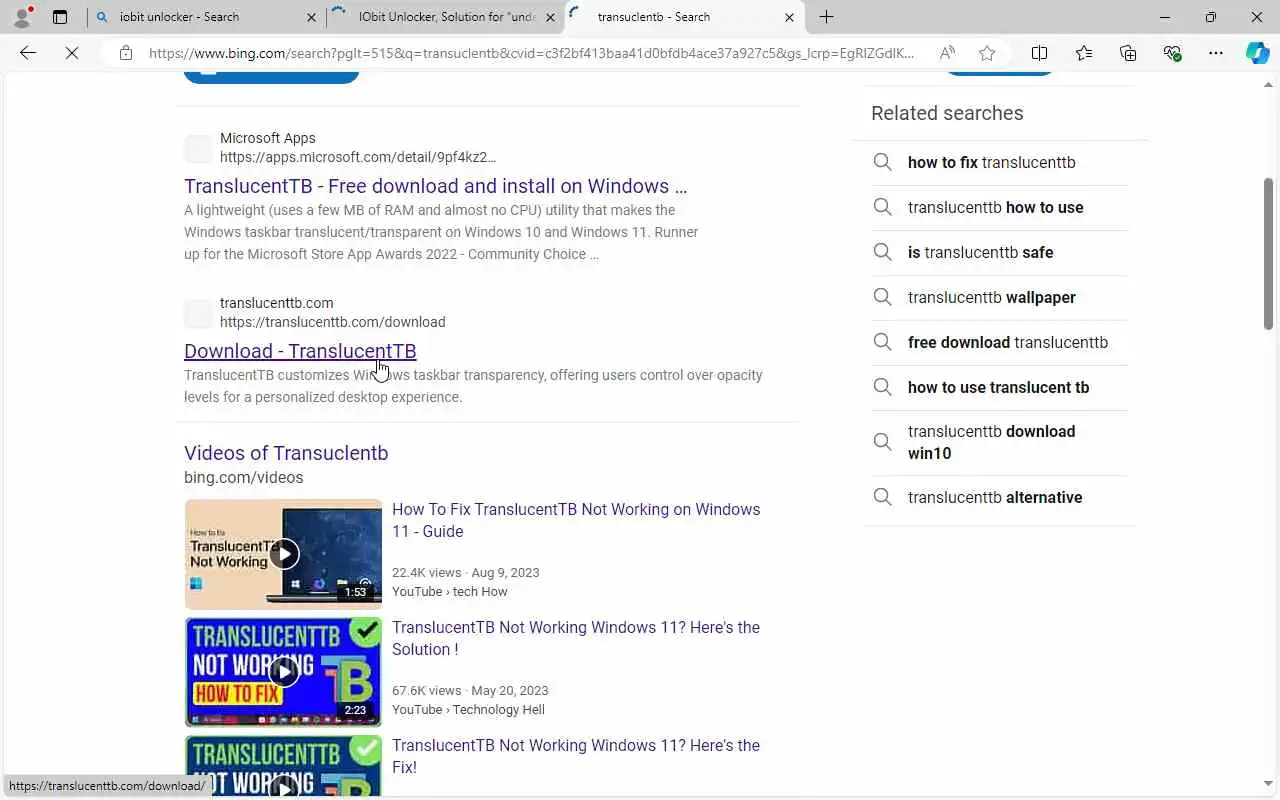Open Here's the Fix video title
Image resolution: width=1280 pixels, height=800 pixels.
pyautogui.click(x=576, y=756)
